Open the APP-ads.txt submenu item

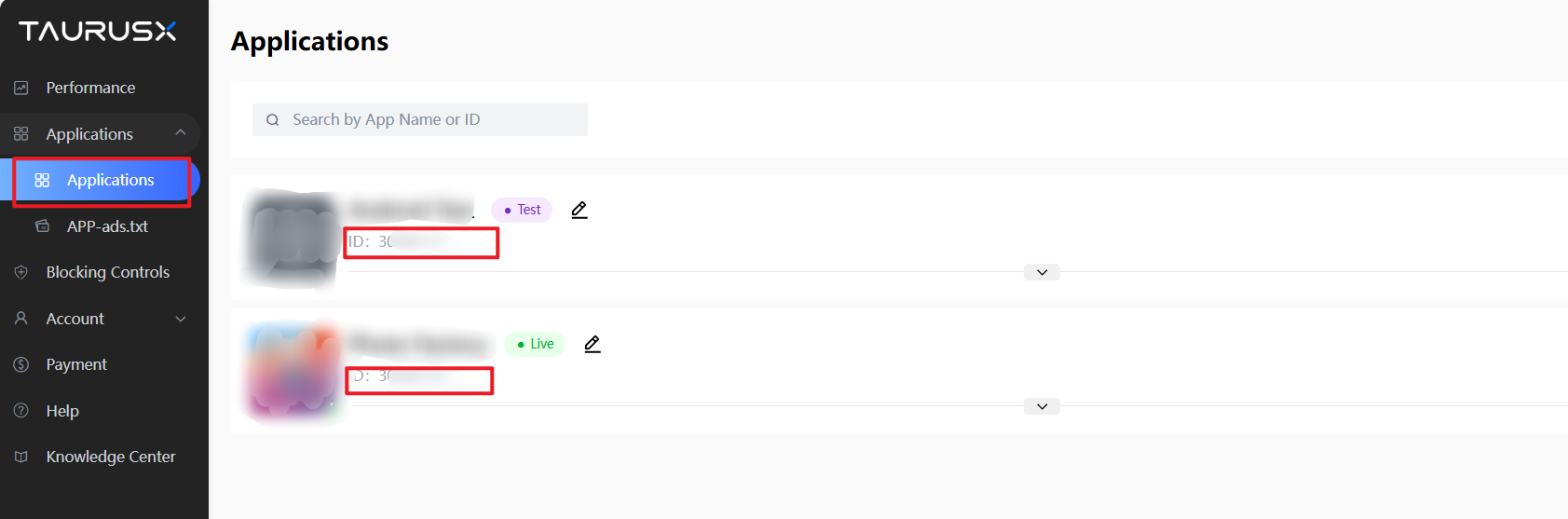(107, 226)
